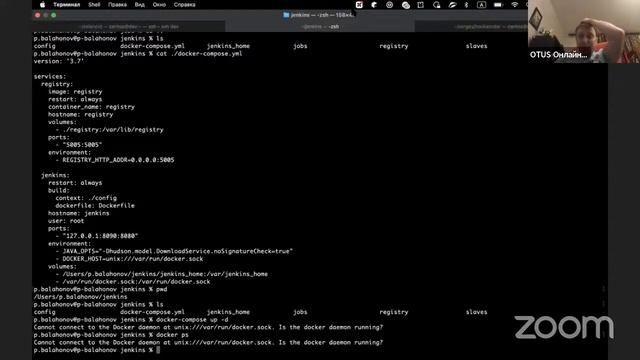The width and height of the screenshot is (640, 360).
Task: Click 'DOCKER_HOST=unix:///var/run/docker.sock' line
Action: 133,259
